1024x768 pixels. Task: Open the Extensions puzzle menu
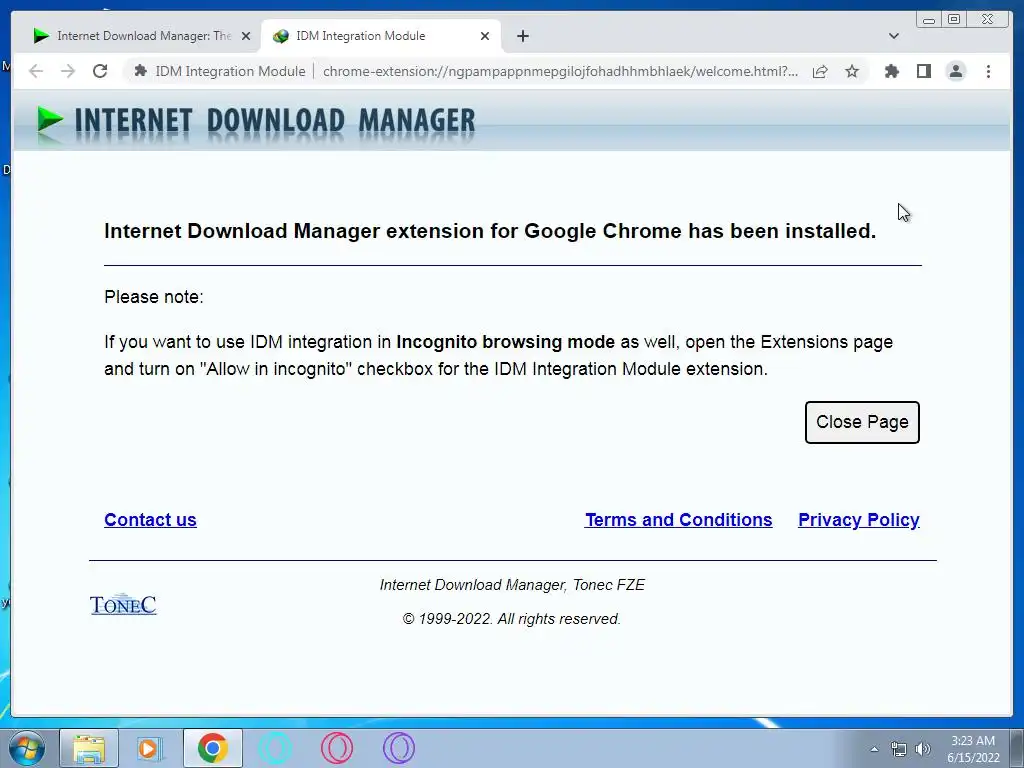pos(891,71)
